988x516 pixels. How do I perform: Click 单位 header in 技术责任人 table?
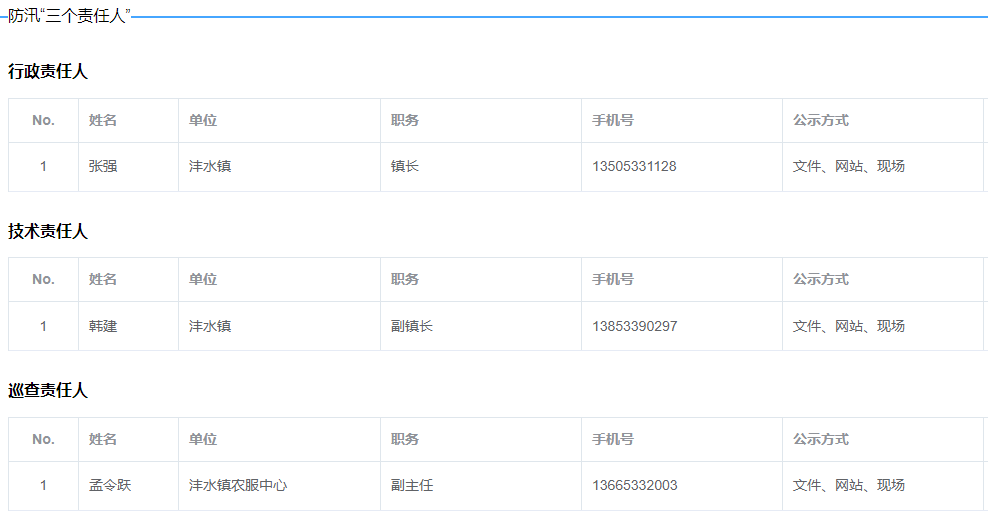pyautogui.click(x=203, y=279)
